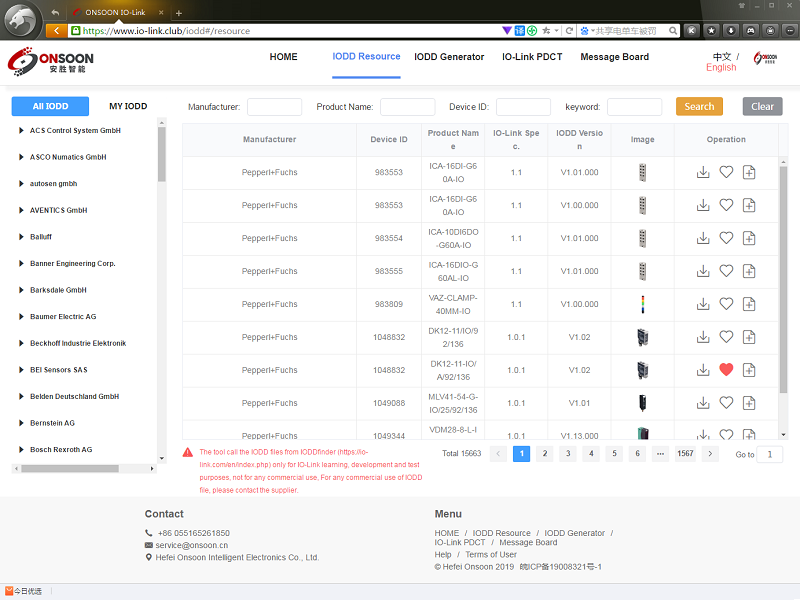Viewport: 800px width, 600px height.
Task: Expand the AVENTICS GmbH node
Action: point(21,210)
